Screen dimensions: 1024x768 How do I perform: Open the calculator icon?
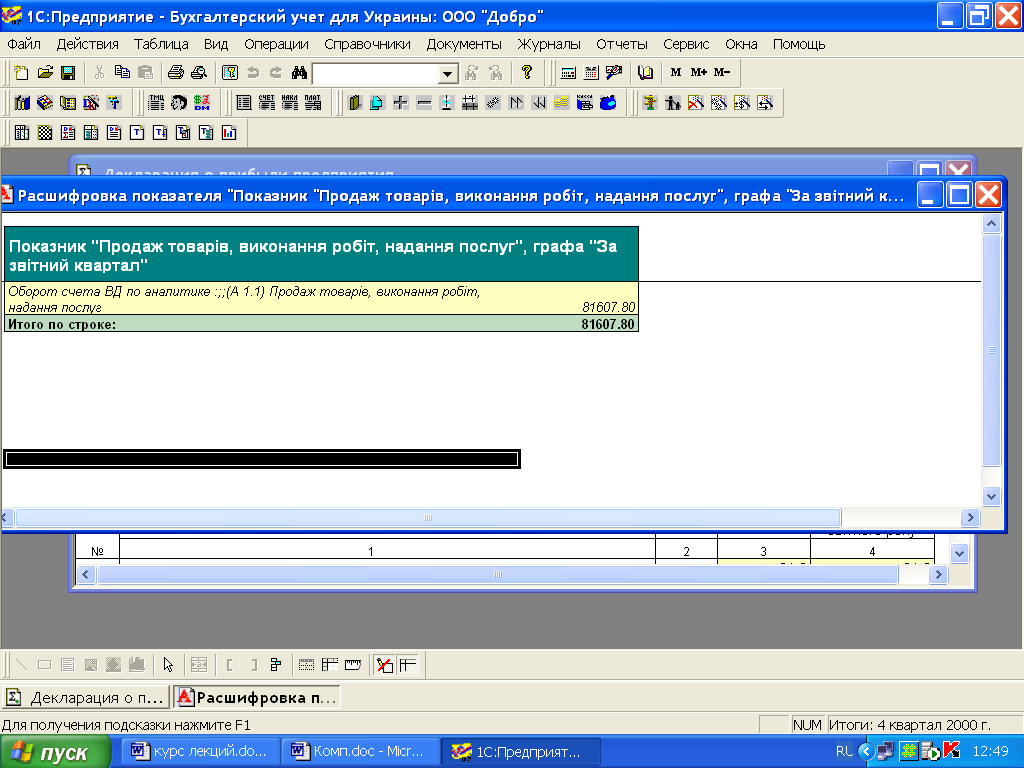[x=568, y=72]
